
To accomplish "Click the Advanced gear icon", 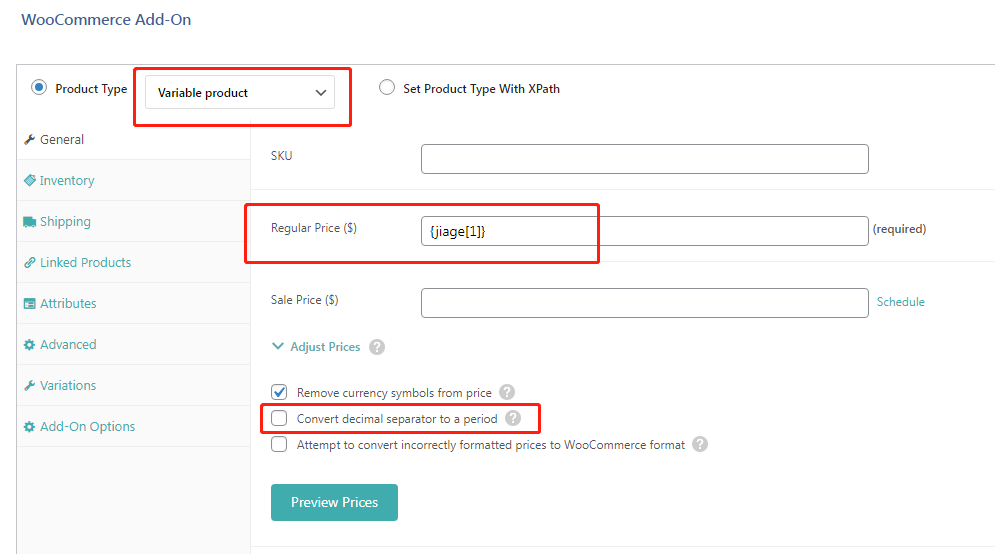I will coord(29,345).
